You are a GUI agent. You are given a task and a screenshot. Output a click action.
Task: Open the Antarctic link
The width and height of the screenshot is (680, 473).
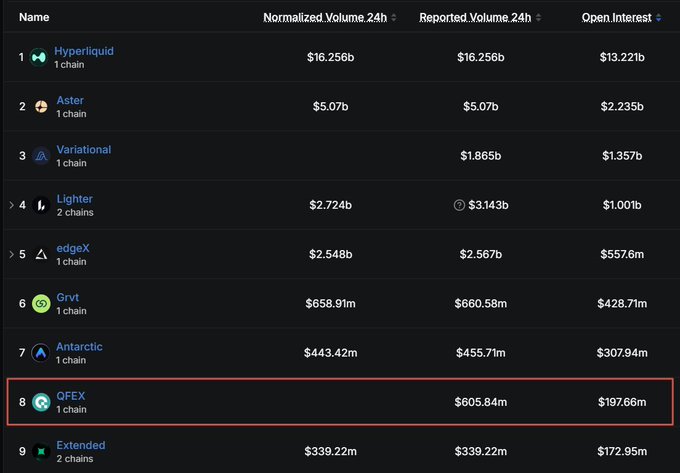[79, 347]
